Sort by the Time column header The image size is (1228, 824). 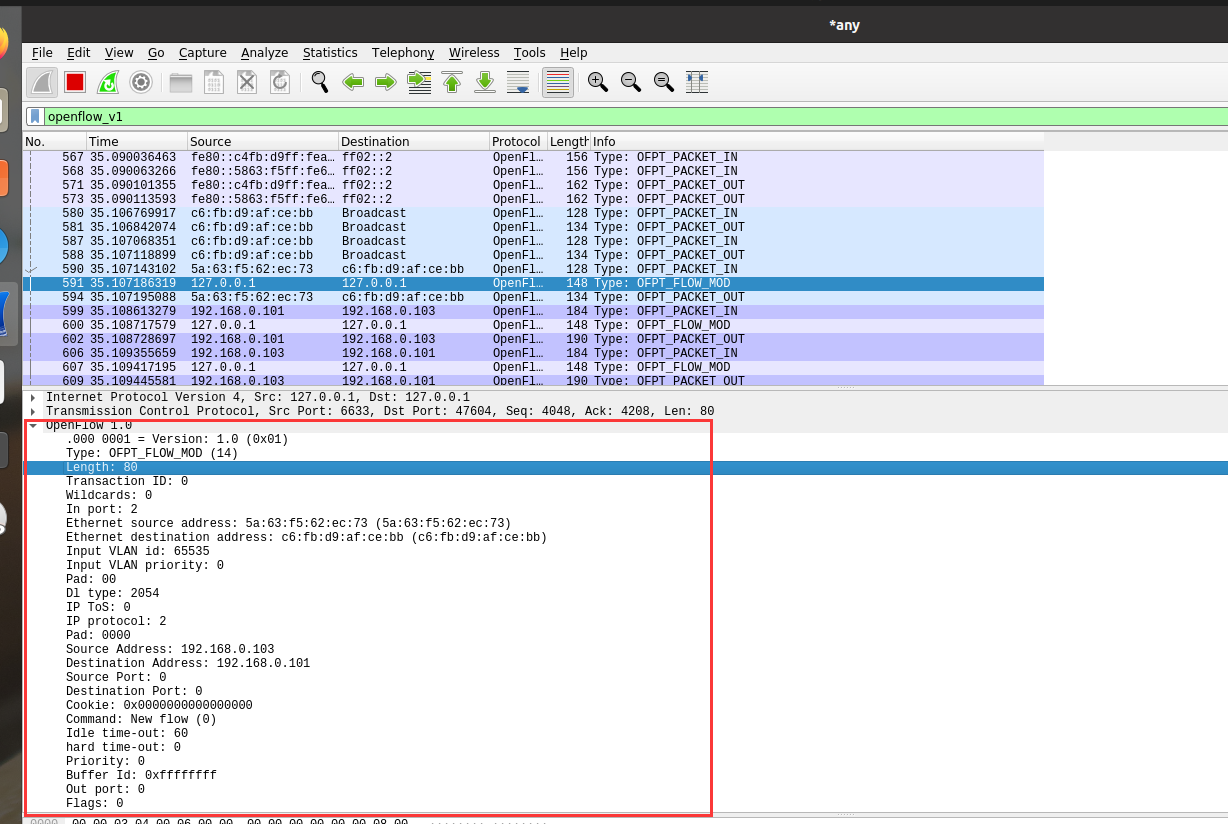point(137,141)
